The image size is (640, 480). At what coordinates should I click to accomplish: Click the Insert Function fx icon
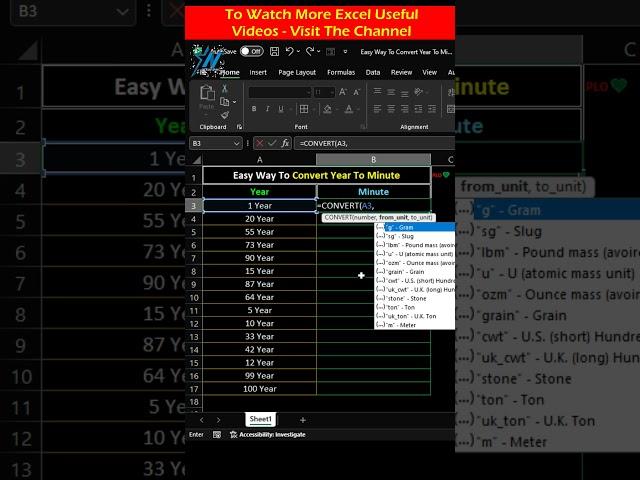click(285, 143)
